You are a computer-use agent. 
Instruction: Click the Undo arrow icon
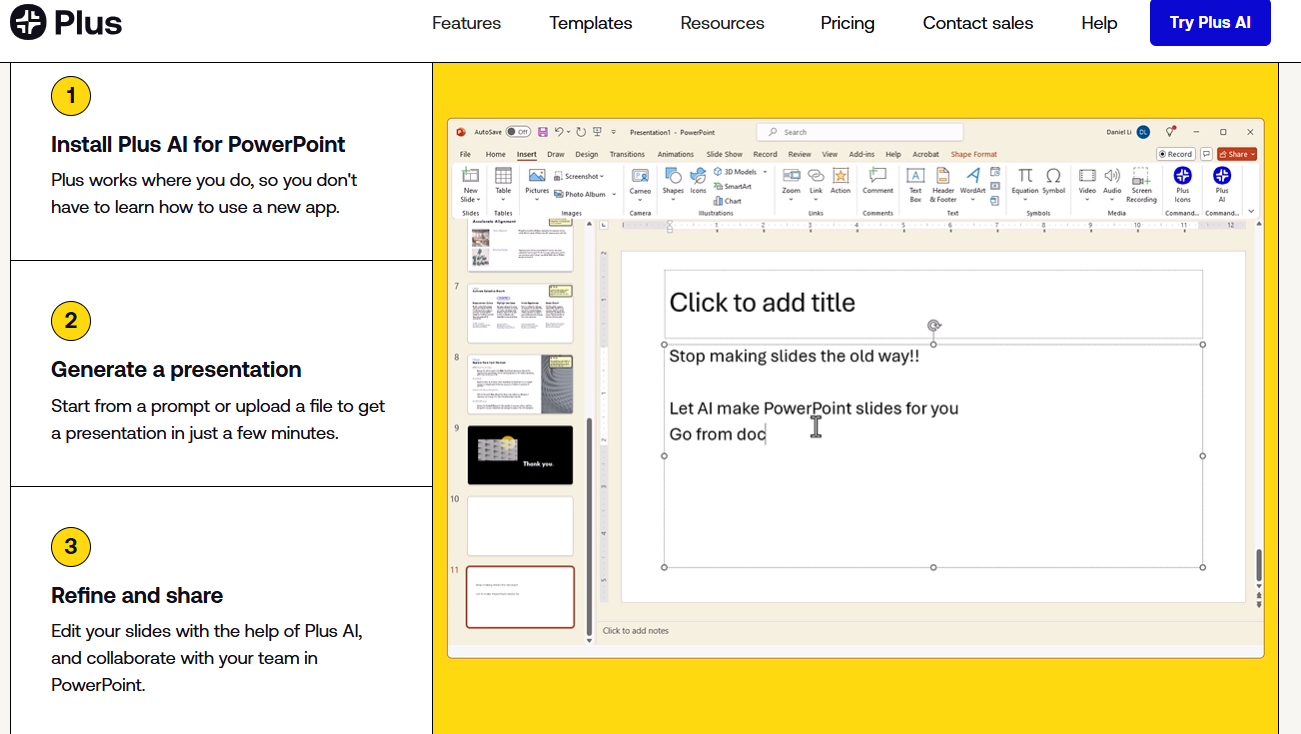[560, 132]
